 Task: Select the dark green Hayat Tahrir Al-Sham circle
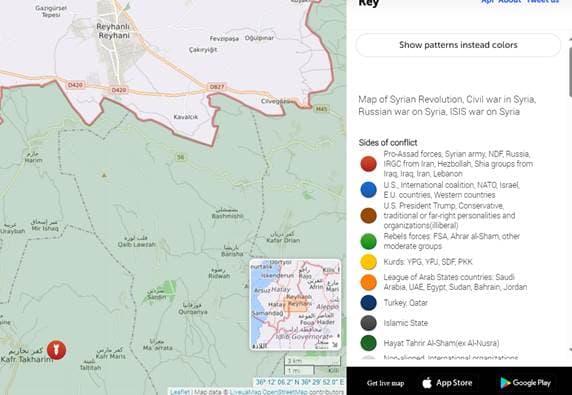(x=368, y=343)
